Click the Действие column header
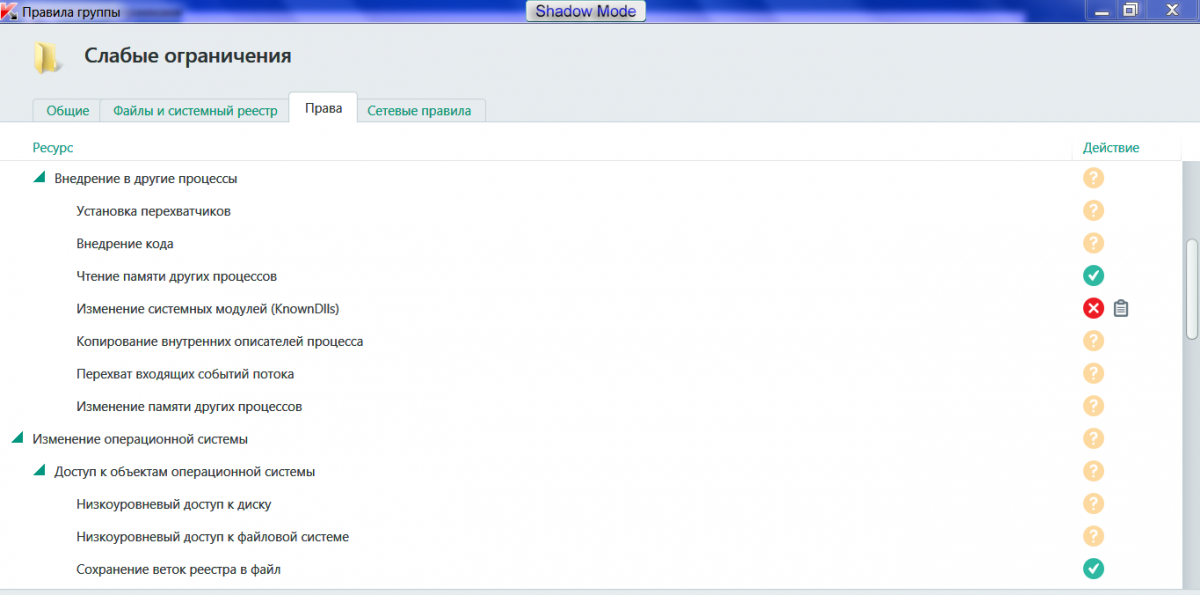The width and height of the screenshot is (1200, 595). click(1111, 147)
